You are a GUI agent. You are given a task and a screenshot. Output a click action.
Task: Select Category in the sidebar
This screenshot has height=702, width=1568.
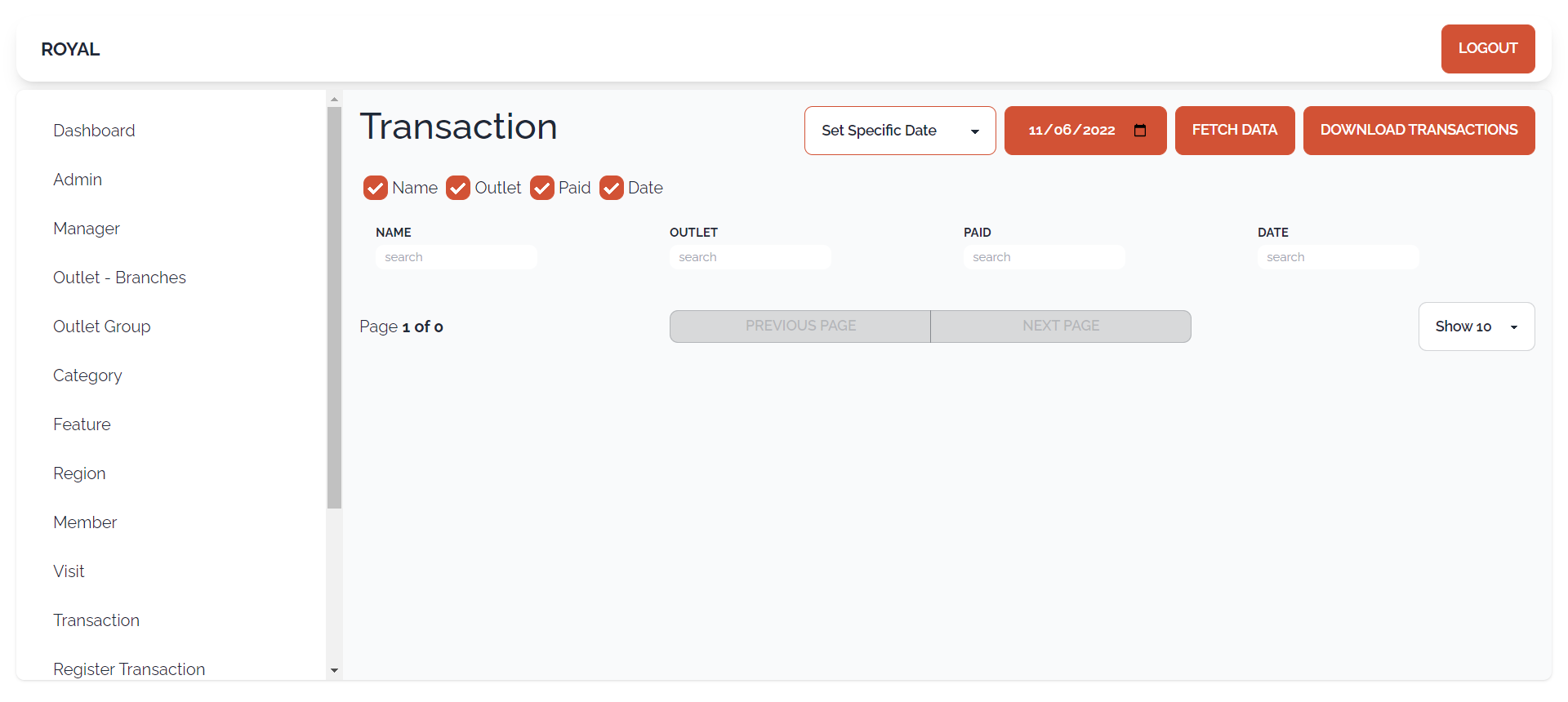click(87, 375)
